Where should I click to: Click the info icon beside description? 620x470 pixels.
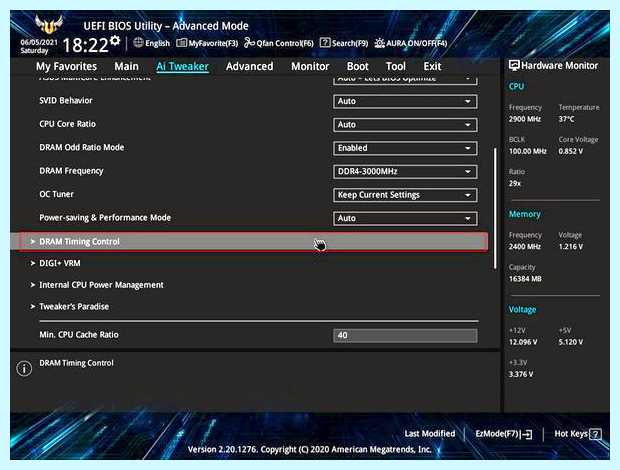point(24,368)
